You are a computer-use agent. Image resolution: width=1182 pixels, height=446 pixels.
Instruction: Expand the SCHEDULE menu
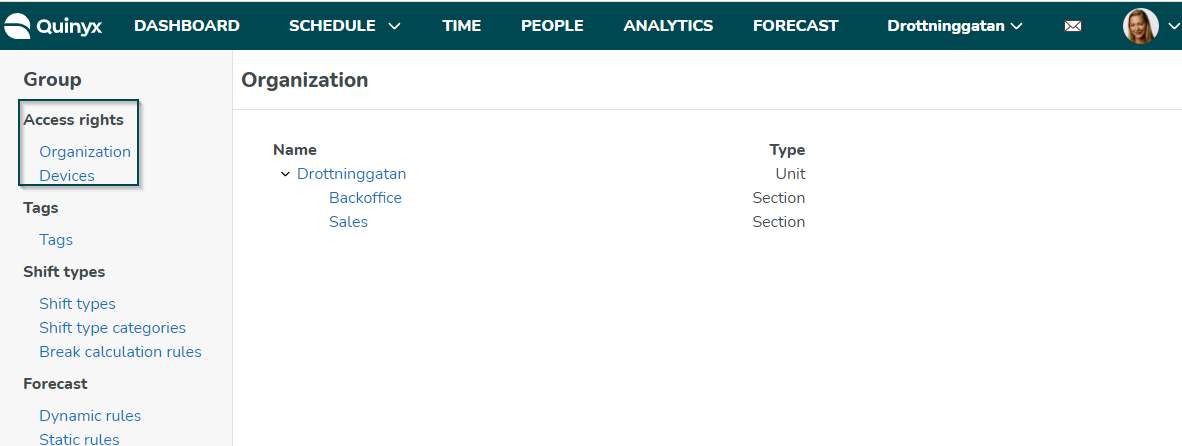click(344, 26)
